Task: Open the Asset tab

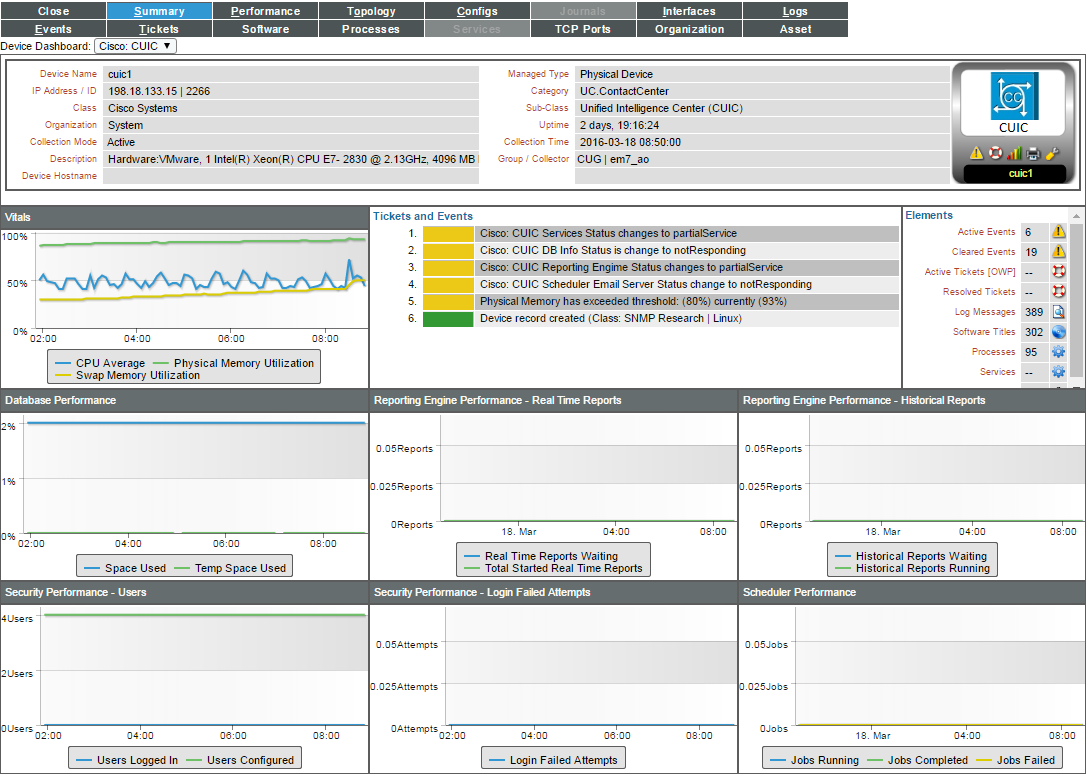Action: point(795,29)
